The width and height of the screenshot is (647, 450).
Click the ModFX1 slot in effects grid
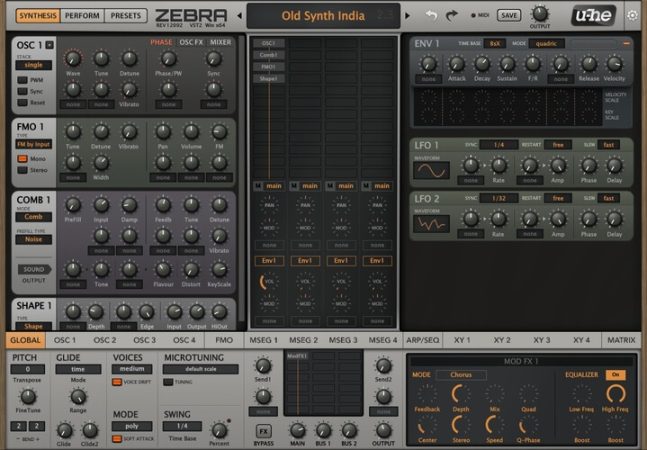(x=297, y=356)
